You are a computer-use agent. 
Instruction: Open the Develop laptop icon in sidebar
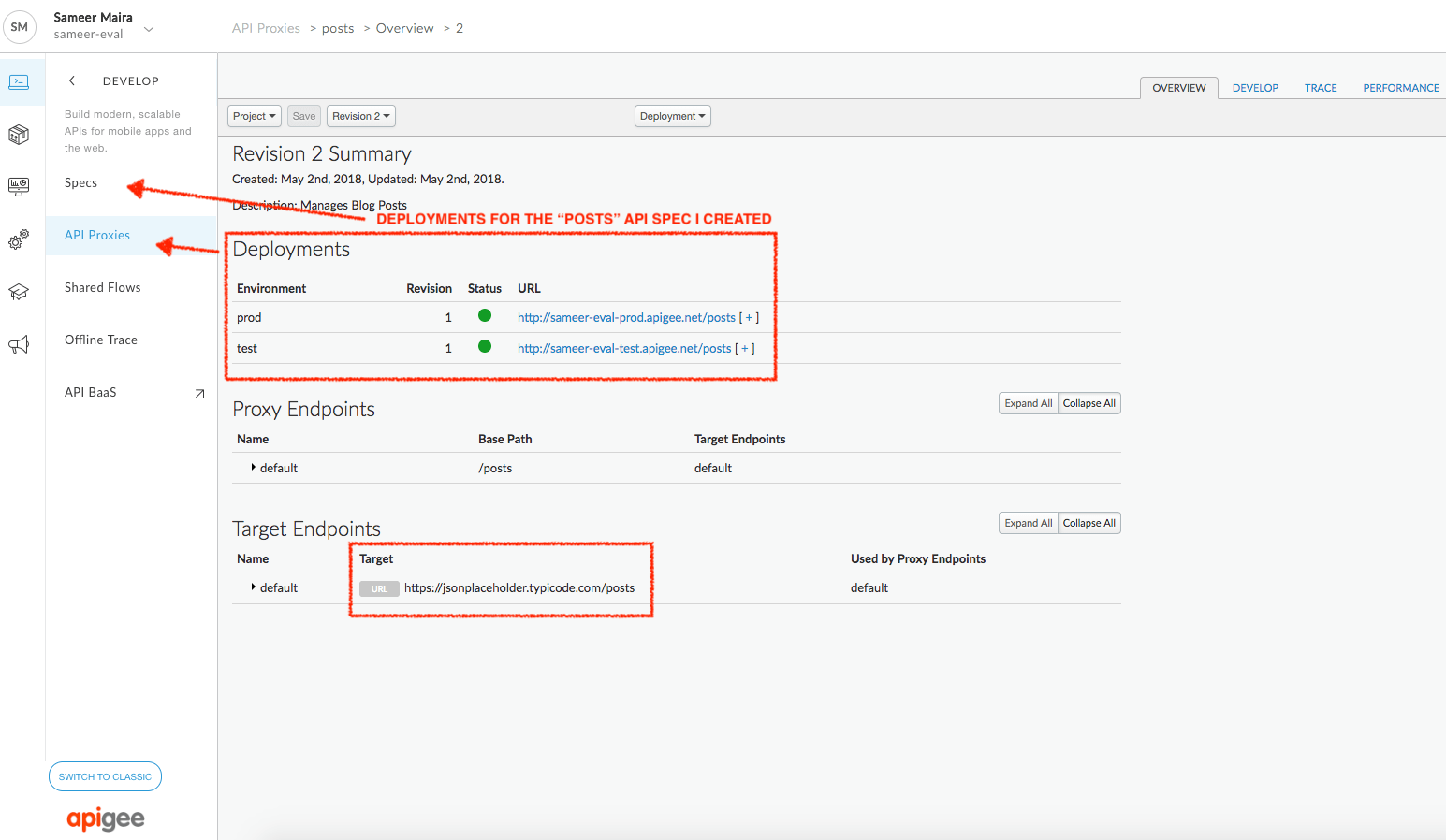(19, 82)
